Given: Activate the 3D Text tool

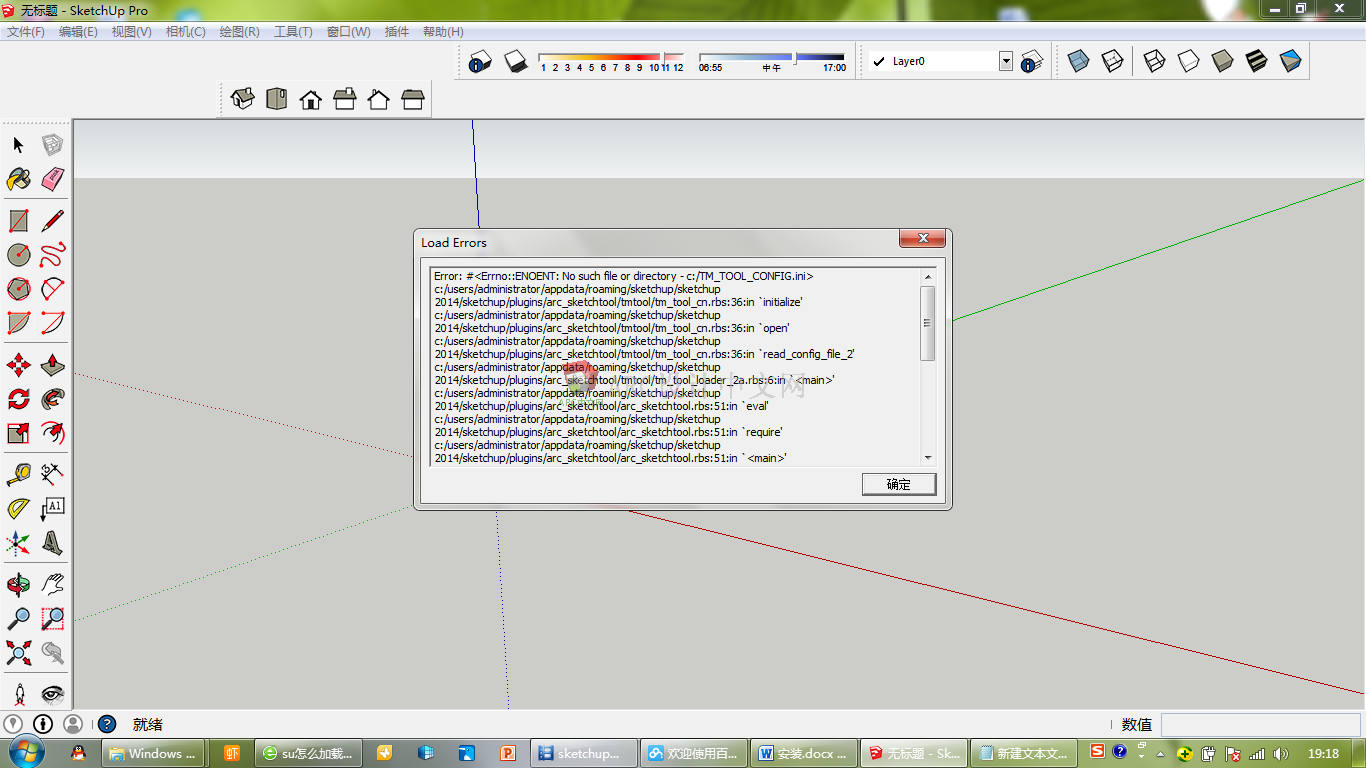Looking at the screenshot, I should pos(53,543).
